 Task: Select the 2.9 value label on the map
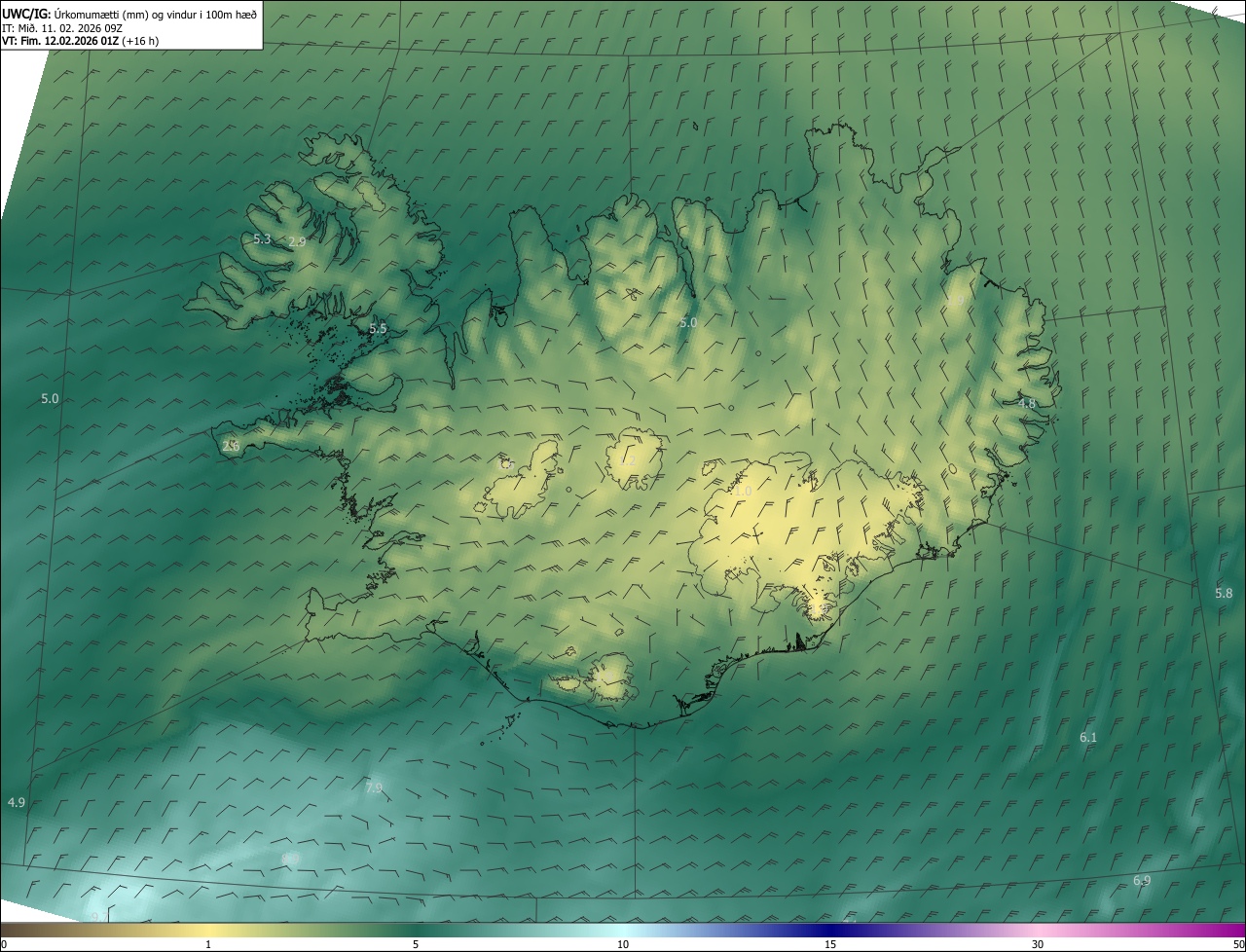[x=297, y=241]
